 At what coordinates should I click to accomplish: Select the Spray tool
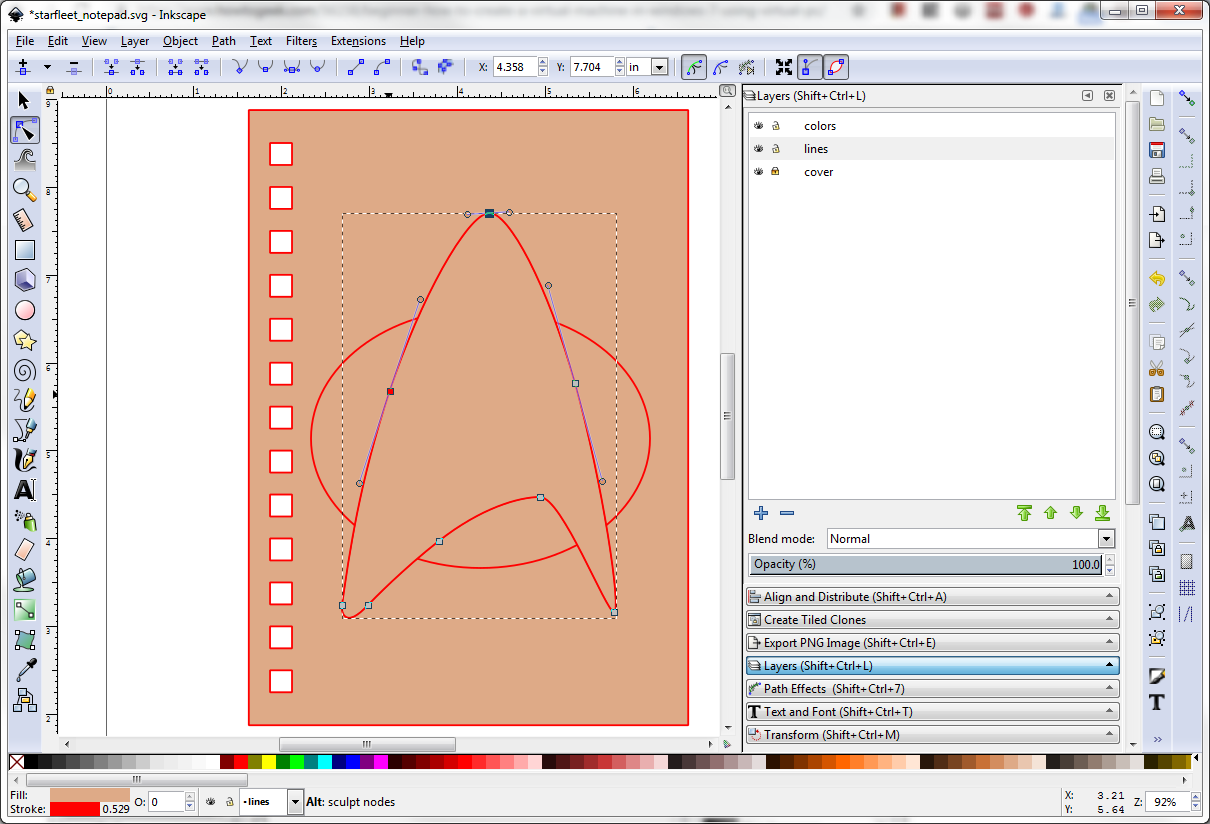[25, 520]
